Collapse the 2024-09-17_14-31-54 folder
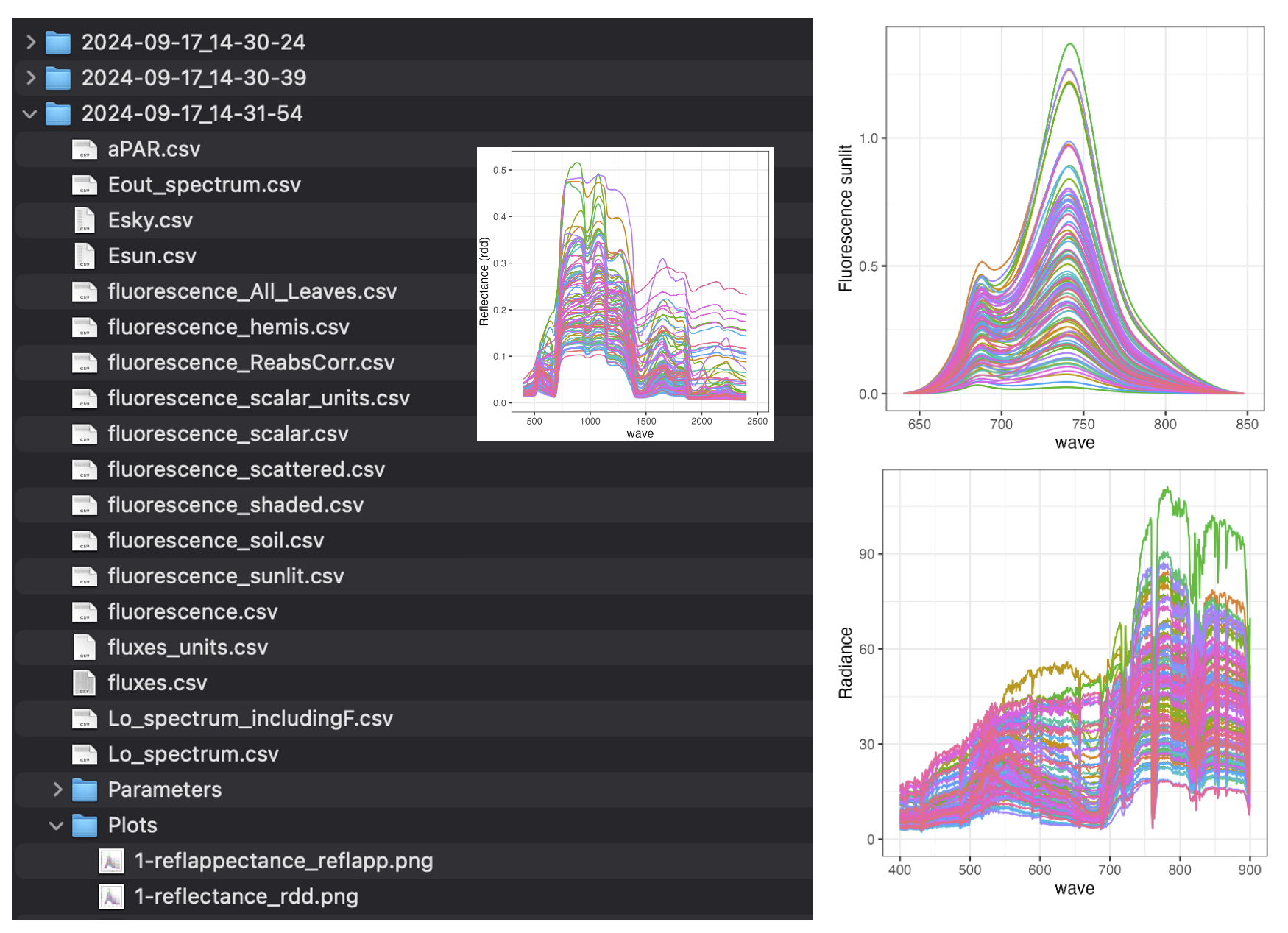Screen dimensions: 1288x933 [x=30, y=114]
